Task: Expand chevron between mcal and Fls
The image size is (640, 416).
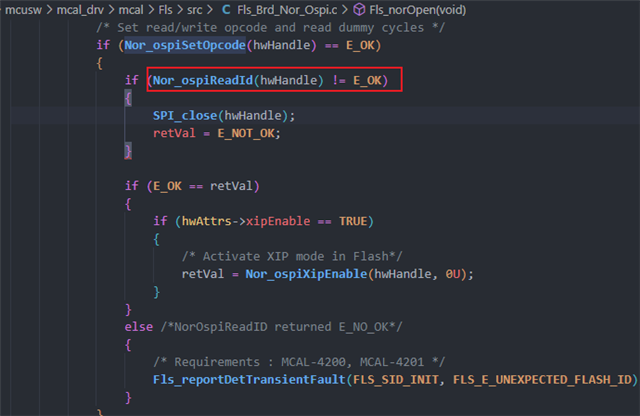Action: tap(151, 10)
